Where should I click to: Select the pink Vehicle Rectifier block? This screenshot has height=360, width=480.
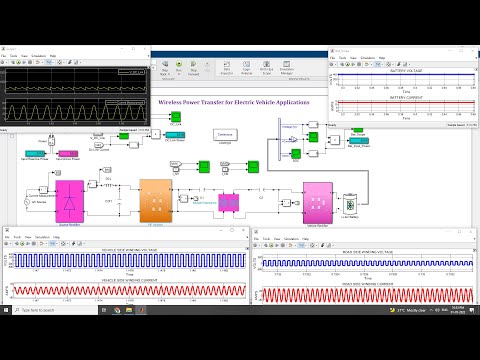click(318, 203)
